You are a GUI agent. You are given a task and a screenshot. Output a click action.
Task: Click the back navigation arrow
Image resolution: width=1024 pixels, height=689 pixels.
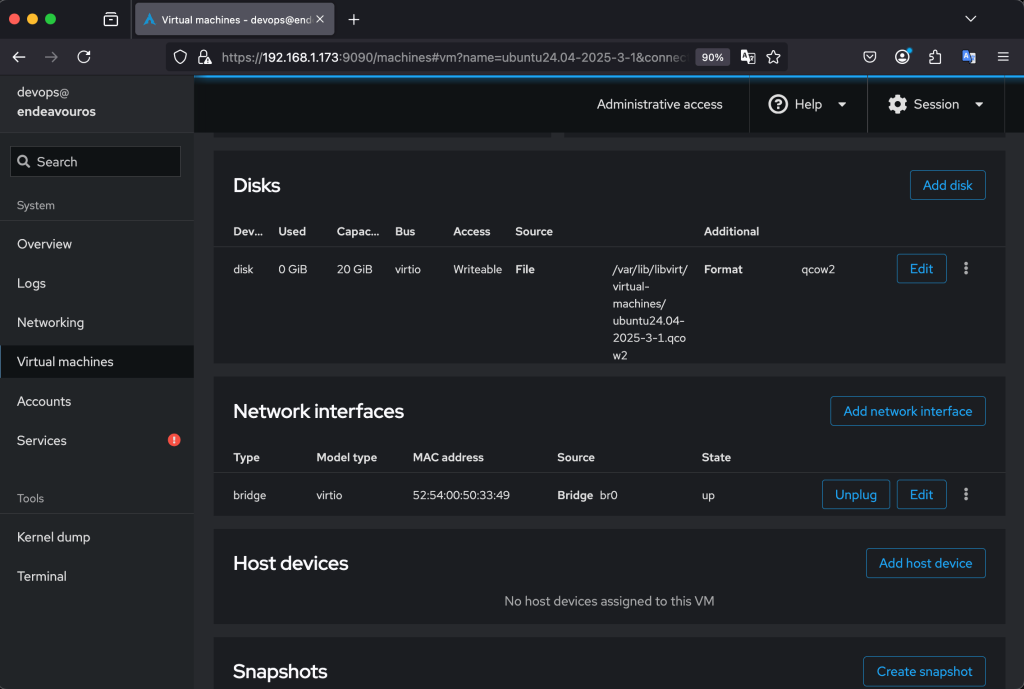[x=19, y=57]
